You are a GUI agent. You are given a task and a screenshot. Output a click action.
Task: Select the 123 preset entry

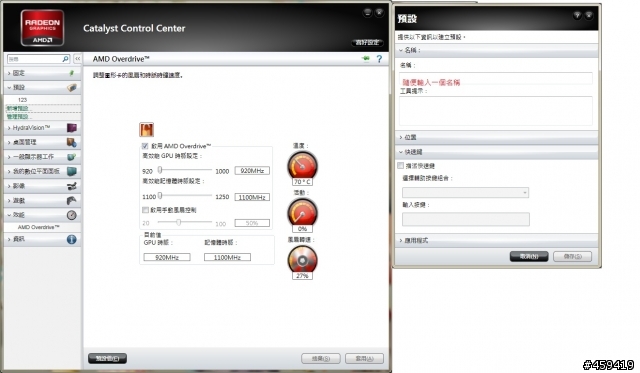pyautogui.click(x=22, y=100)
